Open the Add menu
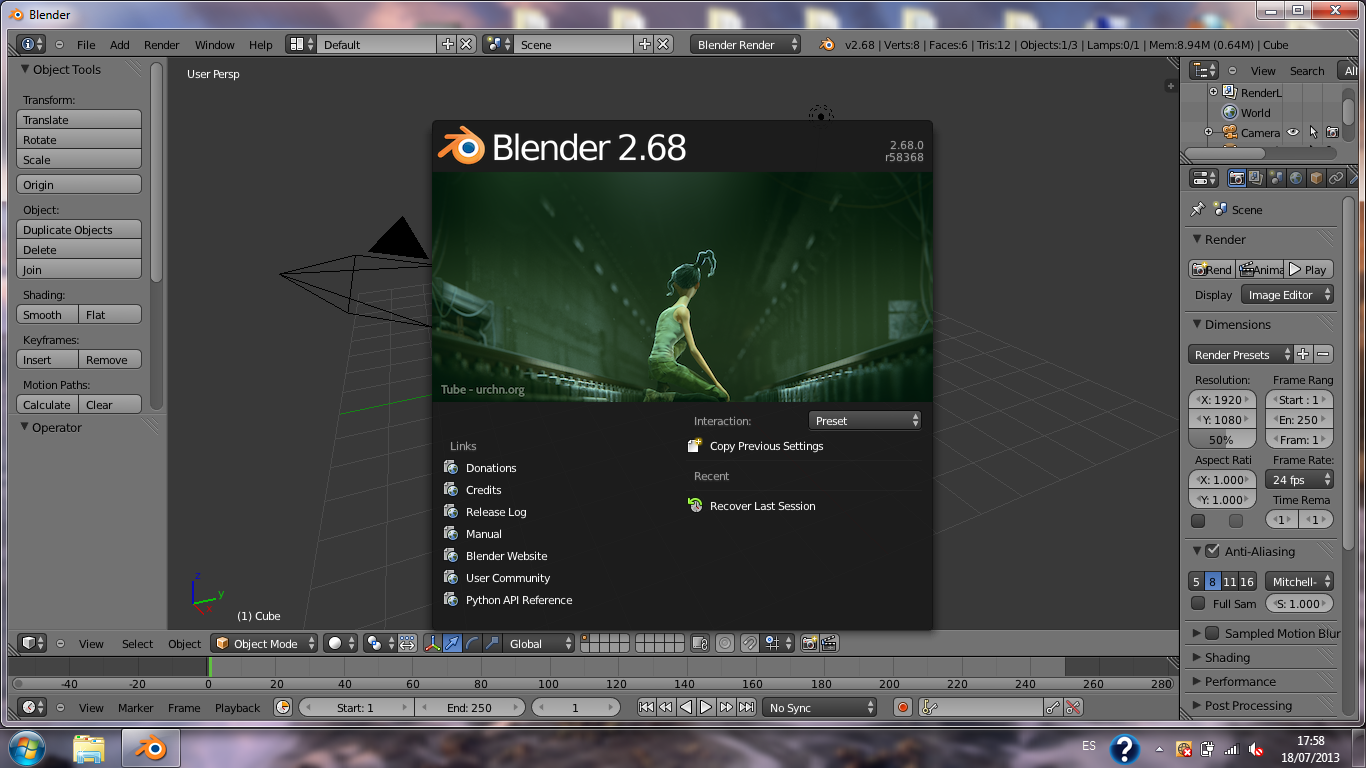This screenshot has height=768, width=1366. coord(120,45)
